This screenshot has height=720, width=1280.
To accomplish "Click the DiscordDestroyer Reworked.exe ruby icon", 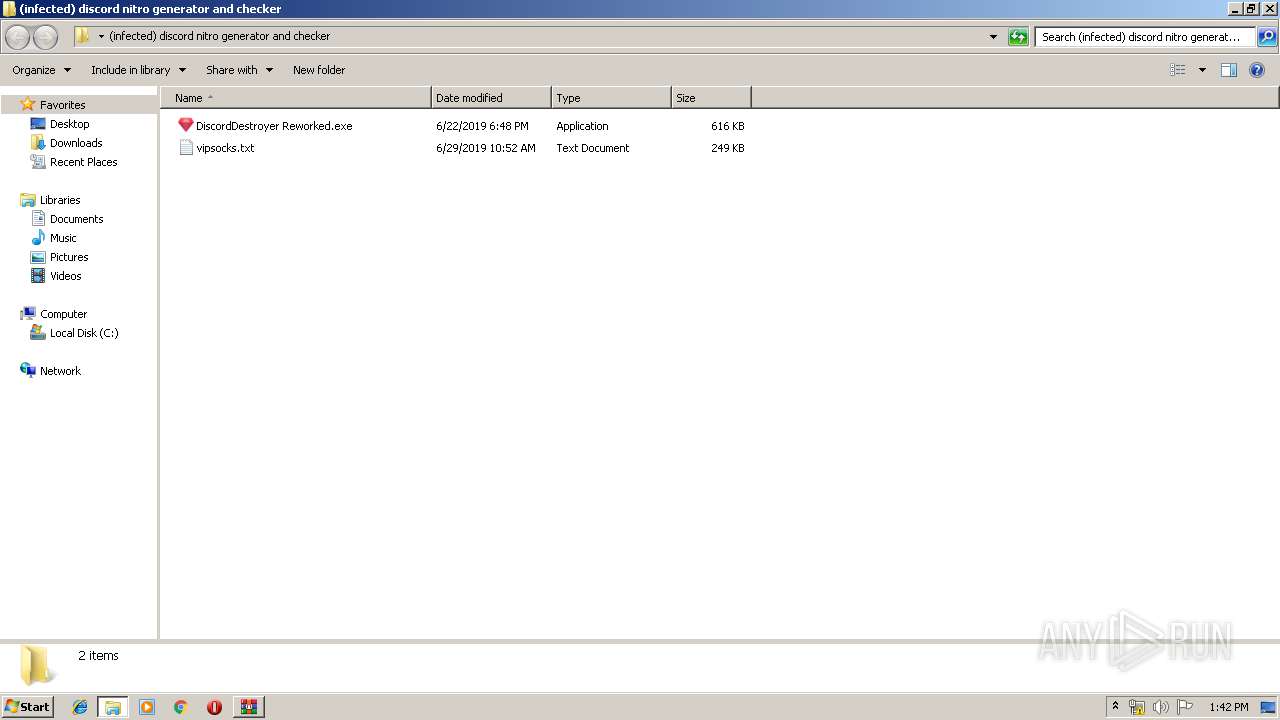I will (x=185, y=126).
